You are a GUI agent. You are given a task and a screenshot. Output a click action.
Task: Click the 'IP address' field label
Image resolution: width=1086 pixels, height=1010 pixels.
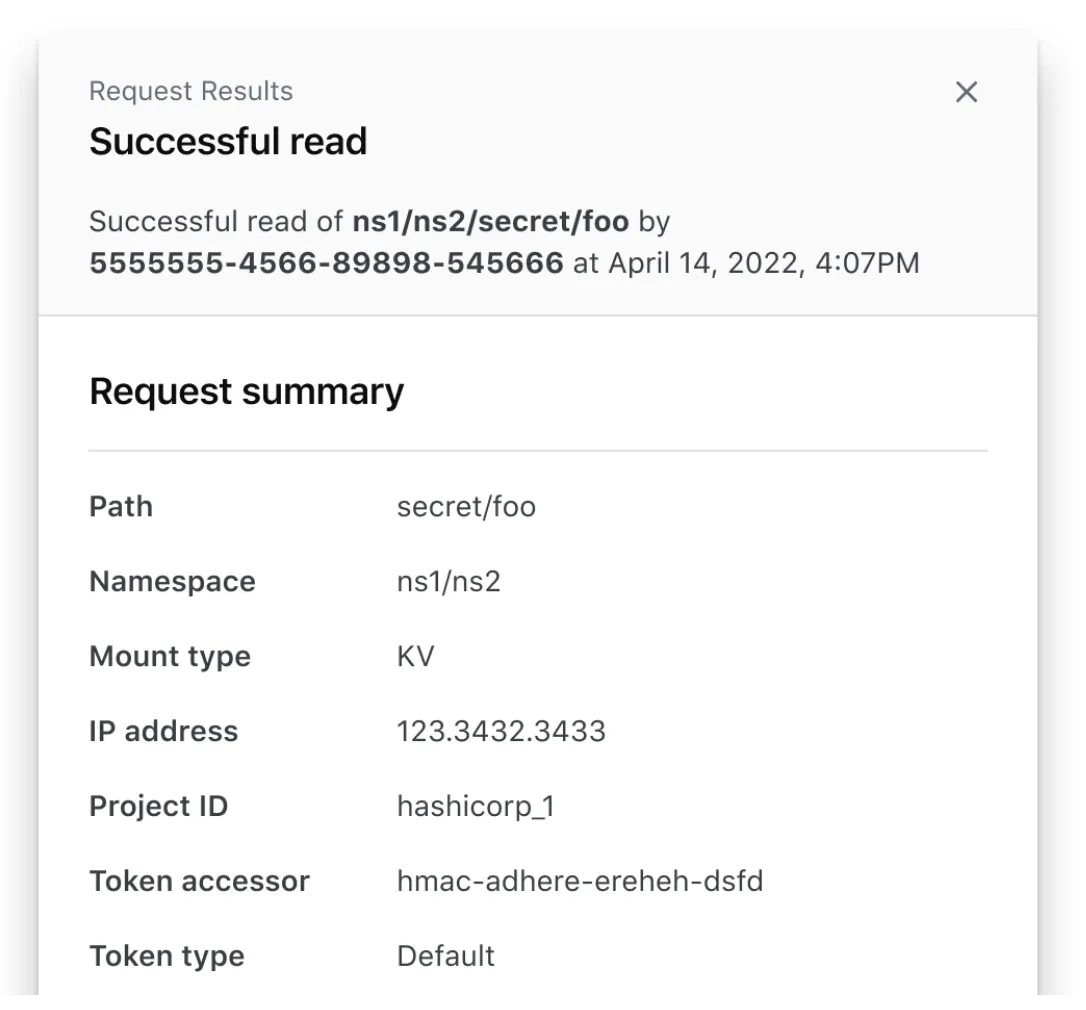click(164, 731)
